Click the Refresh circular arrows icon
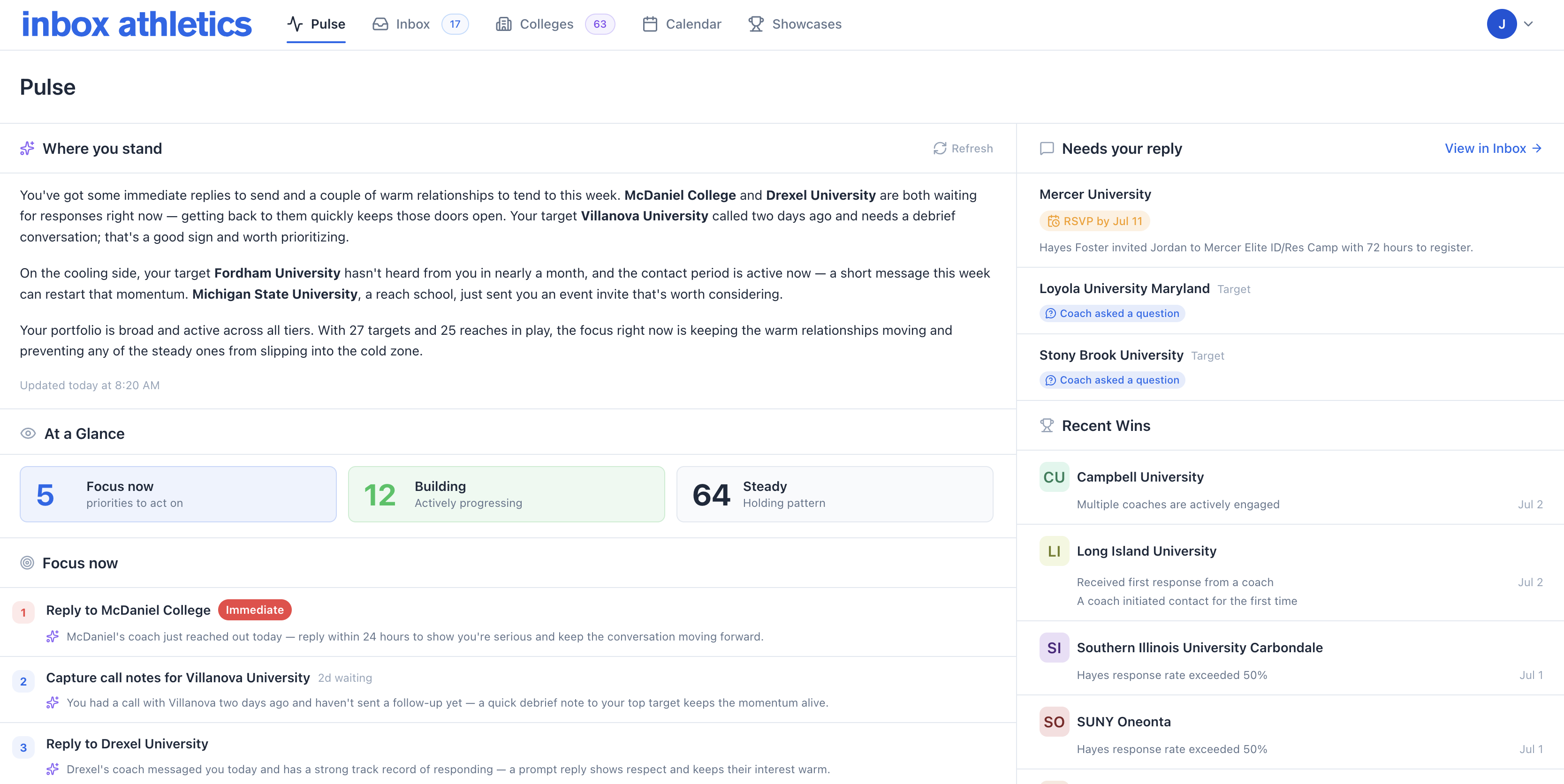This screenshot has height=784, width=1564. (940, 148)
